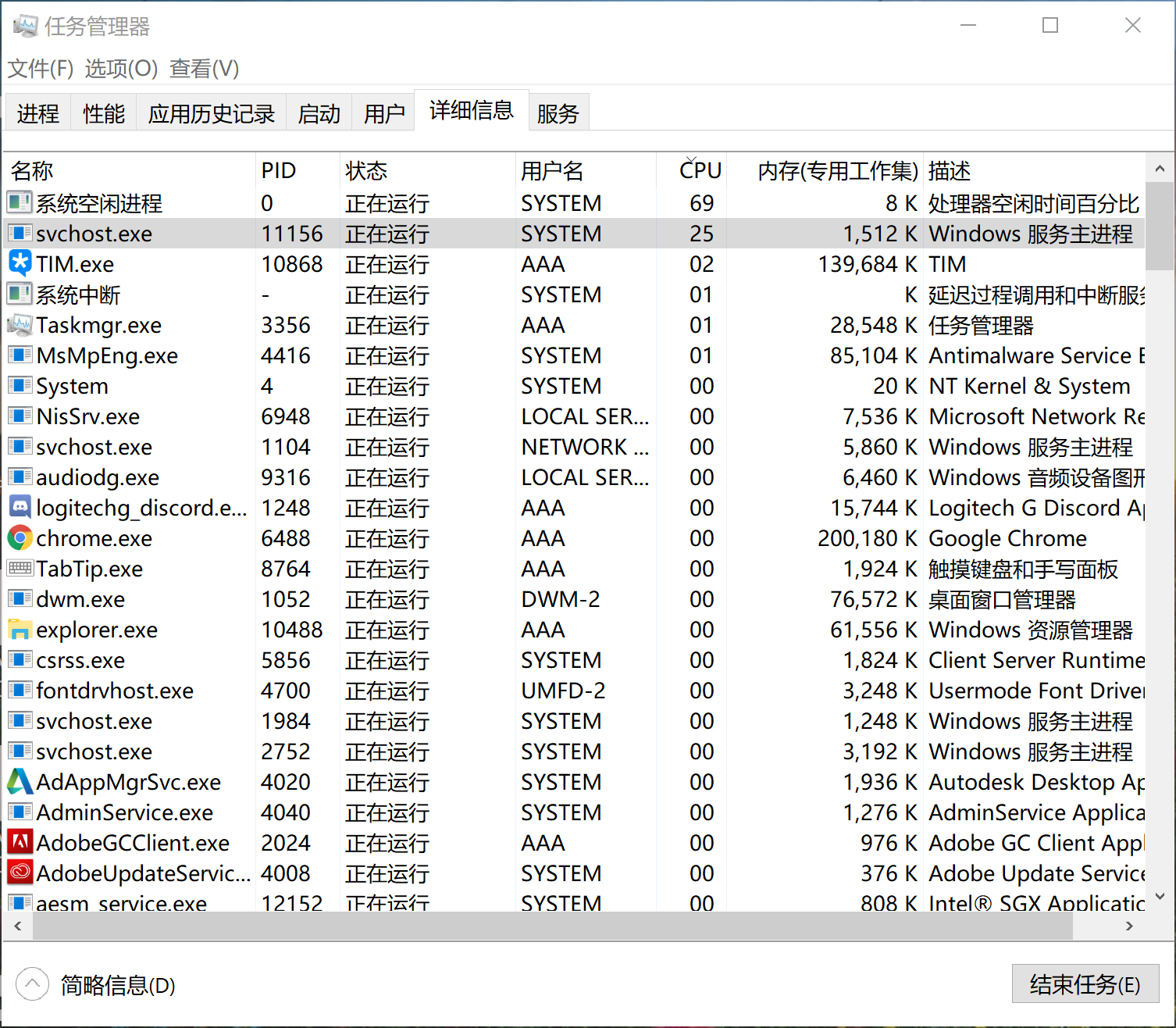
Task: Select the audiodg.exe process name
Action: (98, 477)
